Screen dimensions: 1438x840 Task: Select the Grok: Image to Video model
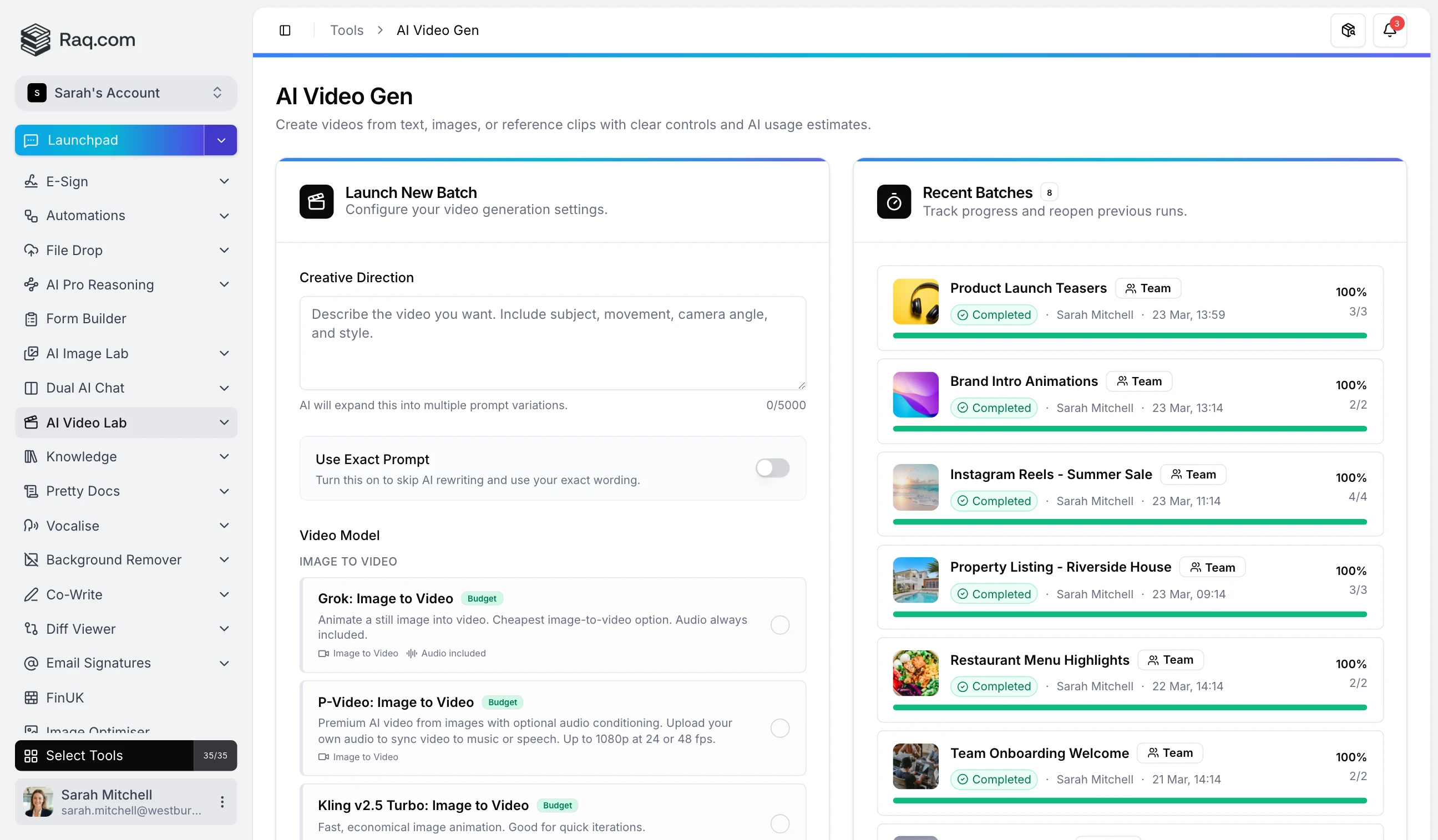point(779,624)
